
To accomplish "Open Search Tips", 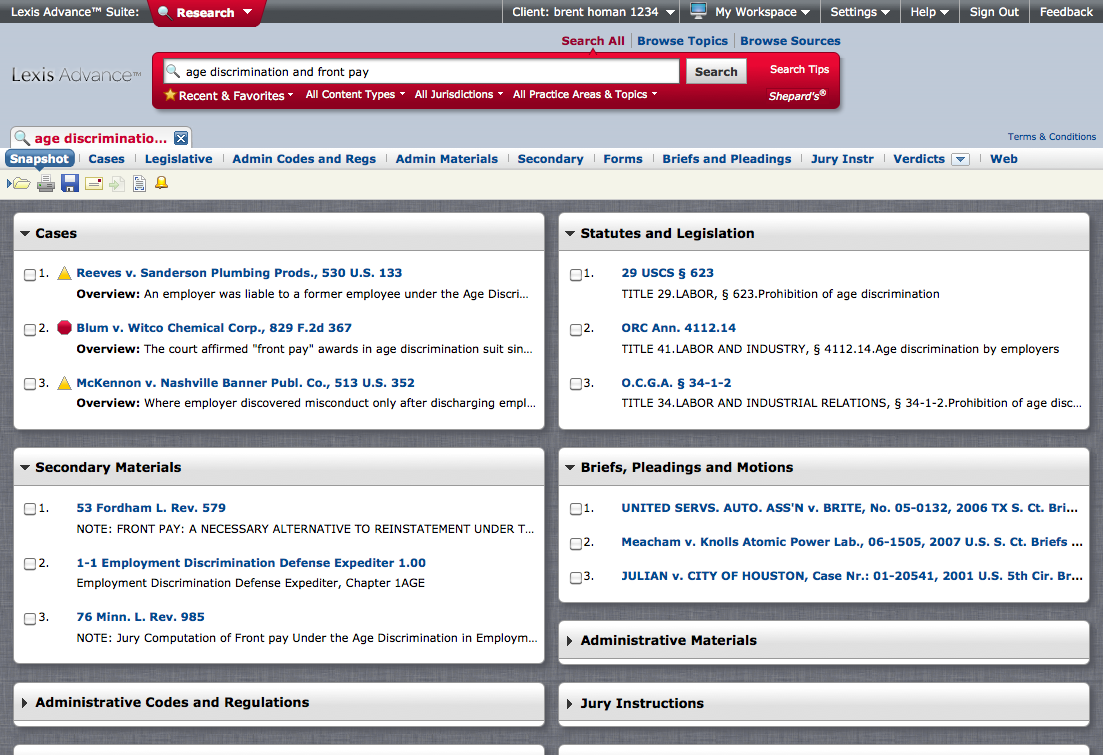I will point(799,69).
